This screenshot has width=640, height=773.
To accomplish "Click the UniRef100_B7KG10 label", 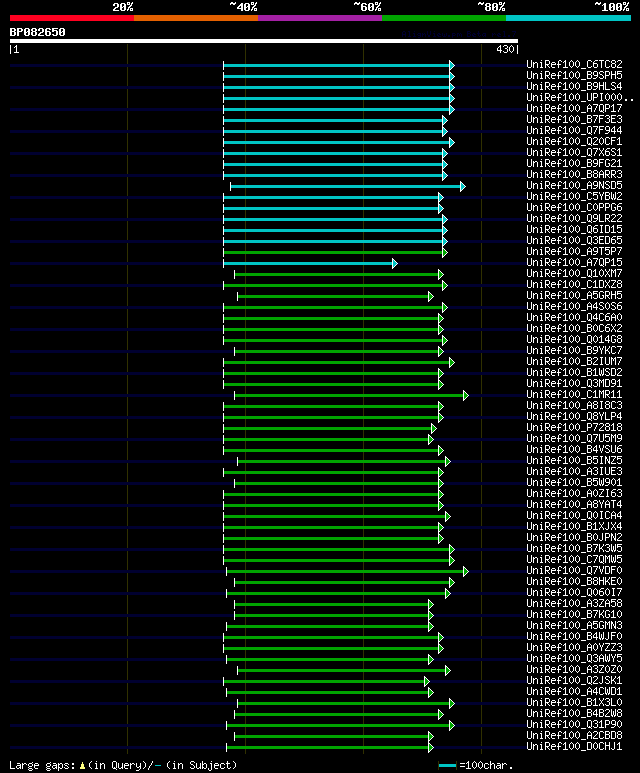I will (574, 615).
